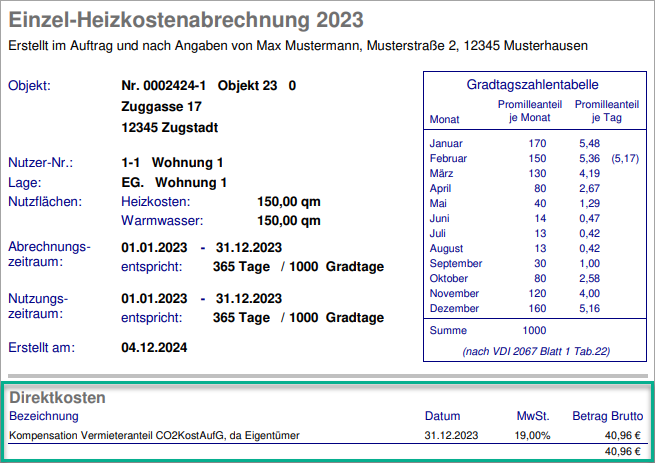
Task: Click the "Objekt:" label
Action: coord(29,86)
